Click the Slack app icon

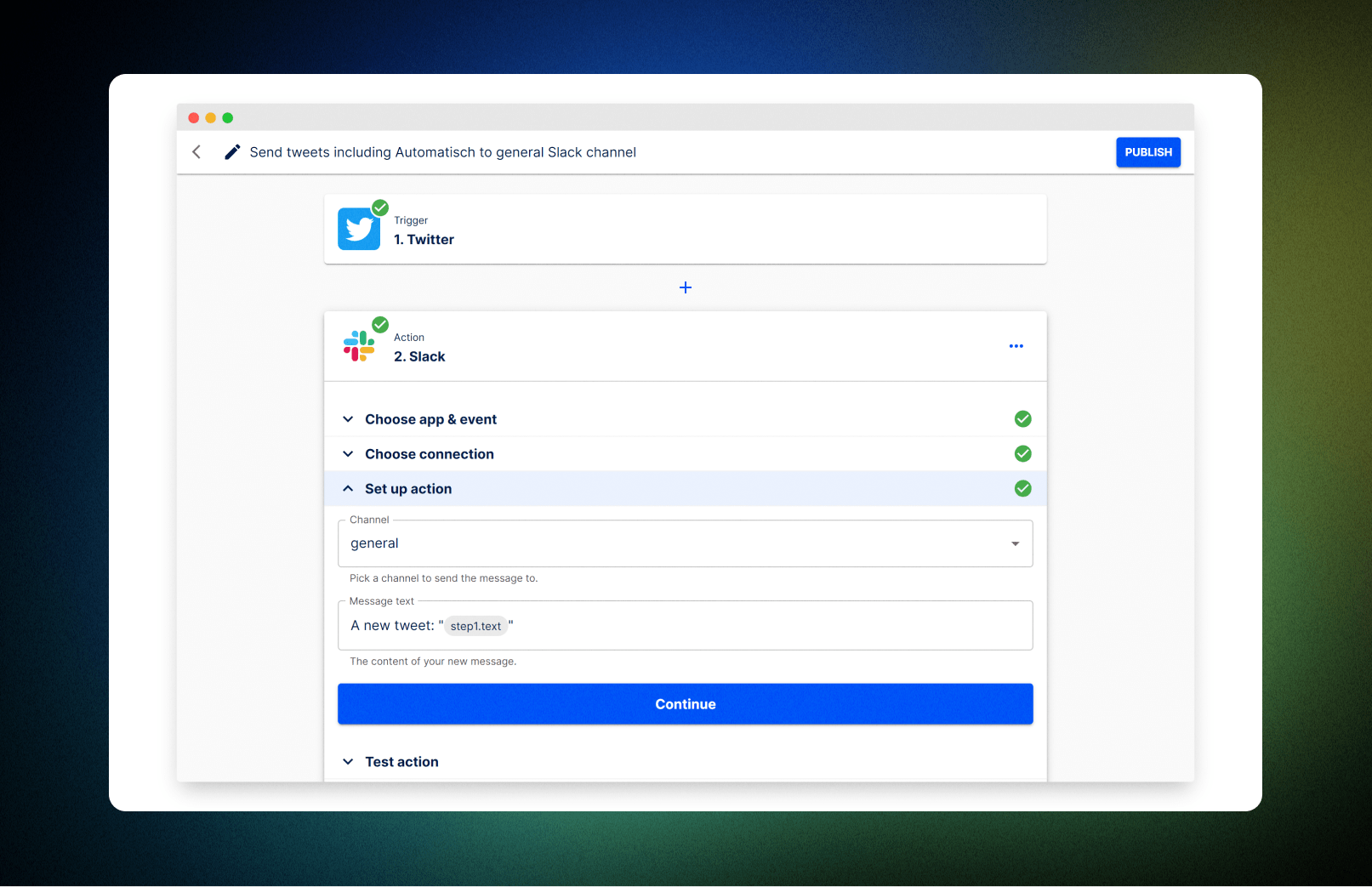tap(359, 346)
